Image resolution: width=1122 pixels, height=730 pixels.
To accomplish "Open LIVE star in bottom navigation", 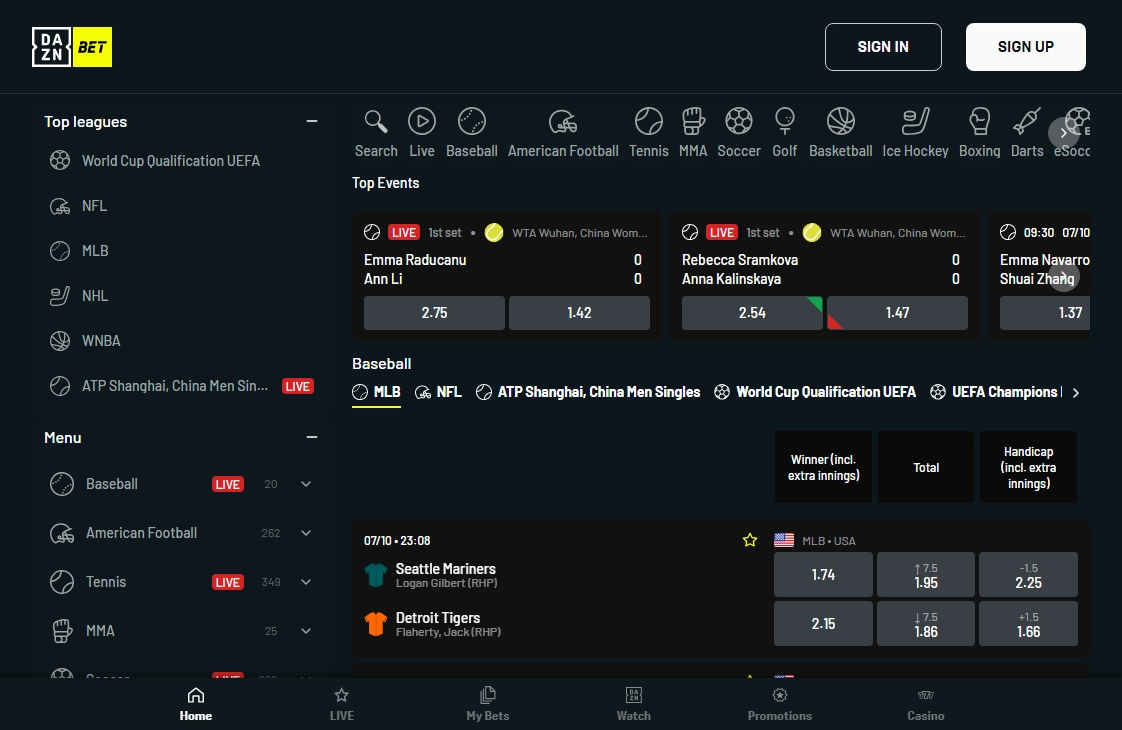I will [x=341, y=704].
